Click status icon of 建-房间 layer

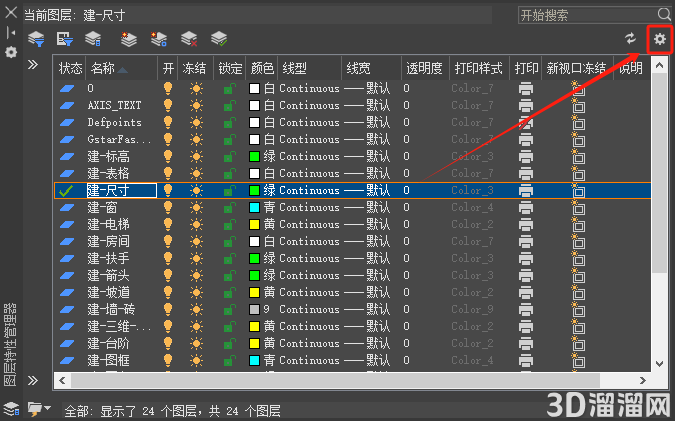(x=67, y=241)
